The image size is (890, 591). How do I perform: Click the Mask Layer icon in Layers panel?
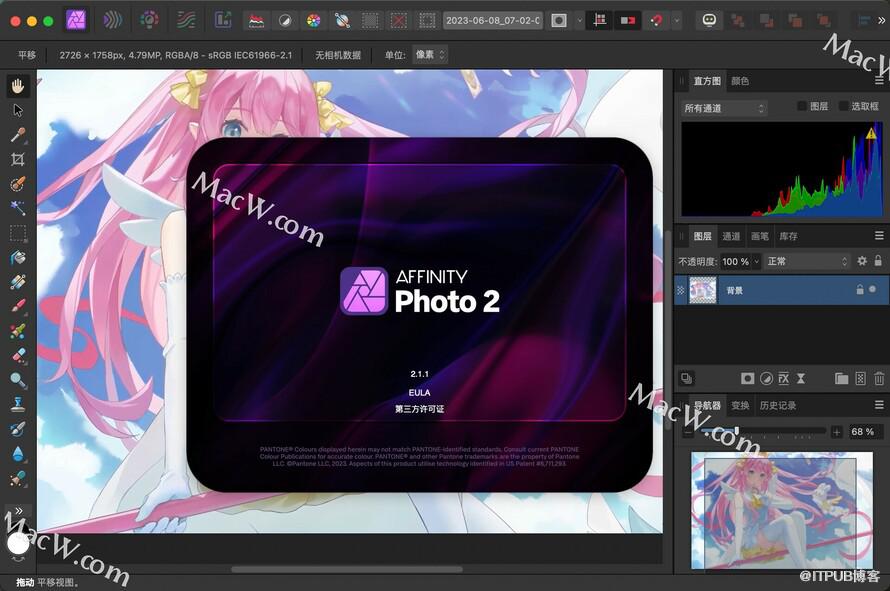pyautogui.click(x=748, y=379)
